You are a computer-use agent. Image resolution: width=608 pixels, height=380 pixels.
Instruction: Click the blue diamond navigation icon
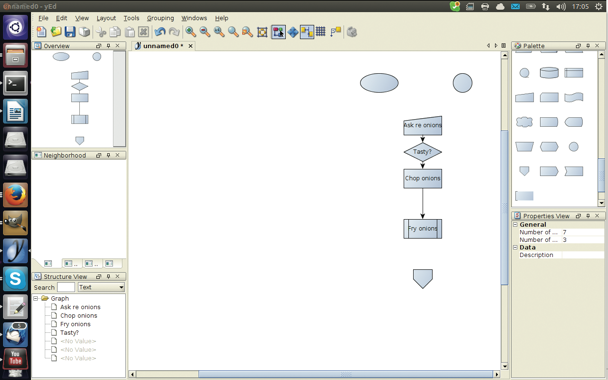(293, 32)
